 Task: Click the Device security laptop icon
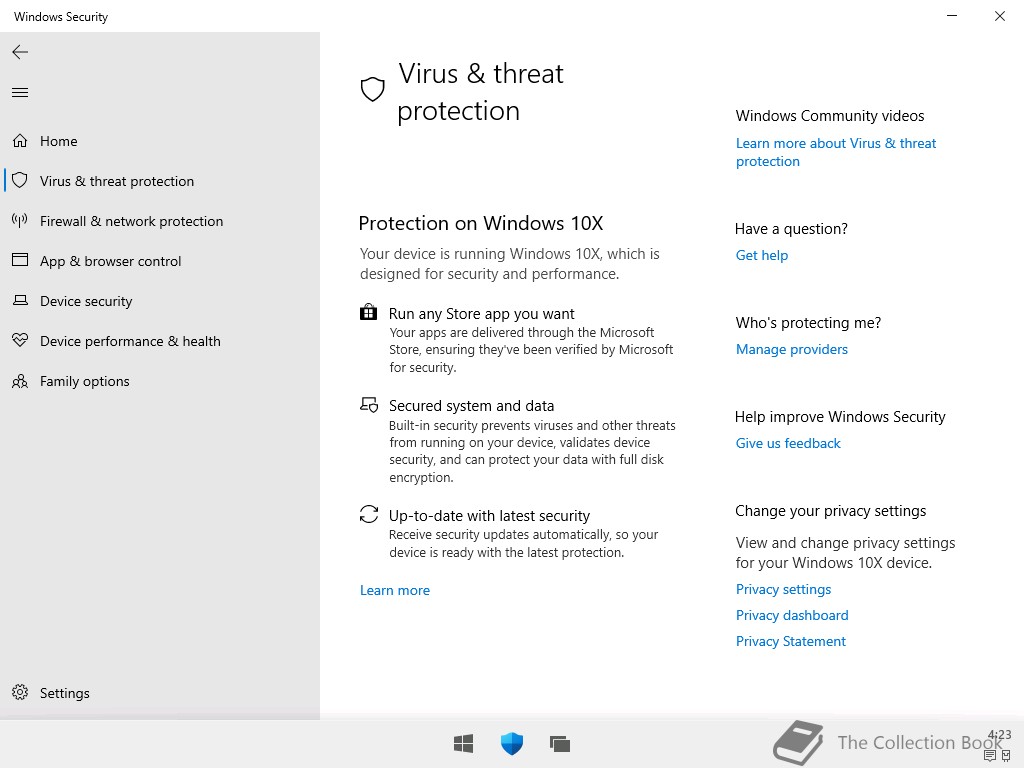pyautogui.click(x=20, y=300)
